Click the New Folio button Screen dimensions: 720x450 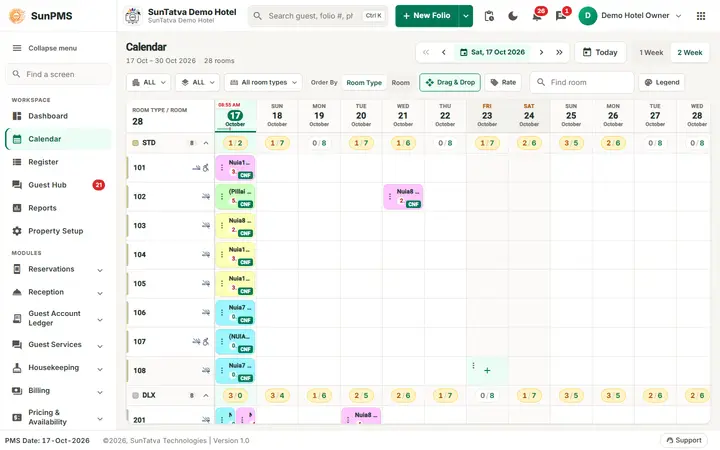coord(427,16)
